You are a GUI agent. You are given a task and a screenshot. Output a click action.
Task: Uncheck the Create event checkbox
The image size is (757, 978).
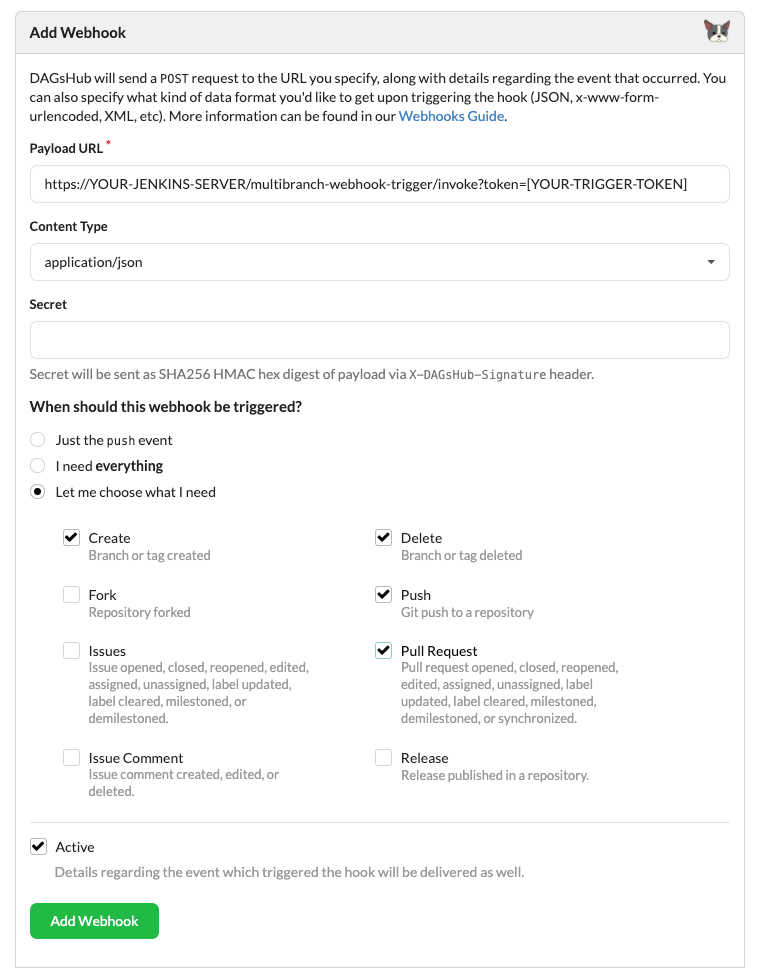(71, 537)
